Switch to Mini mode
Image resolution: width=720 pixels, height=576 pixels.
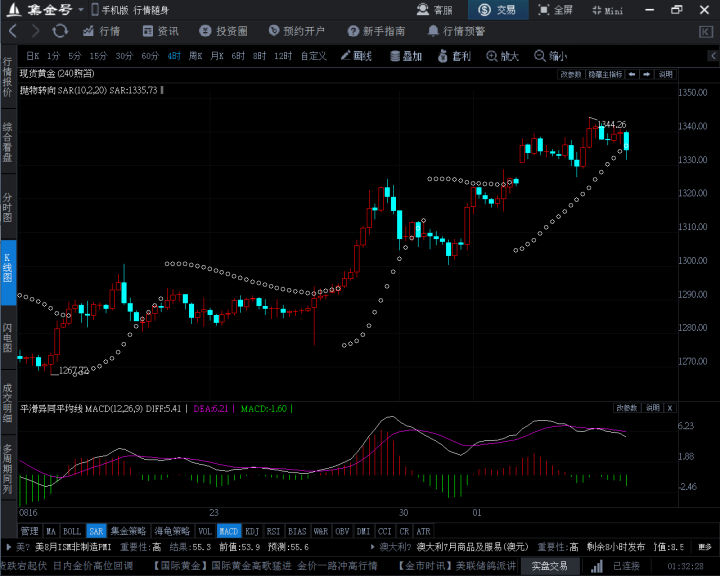[x=607, y=9]
